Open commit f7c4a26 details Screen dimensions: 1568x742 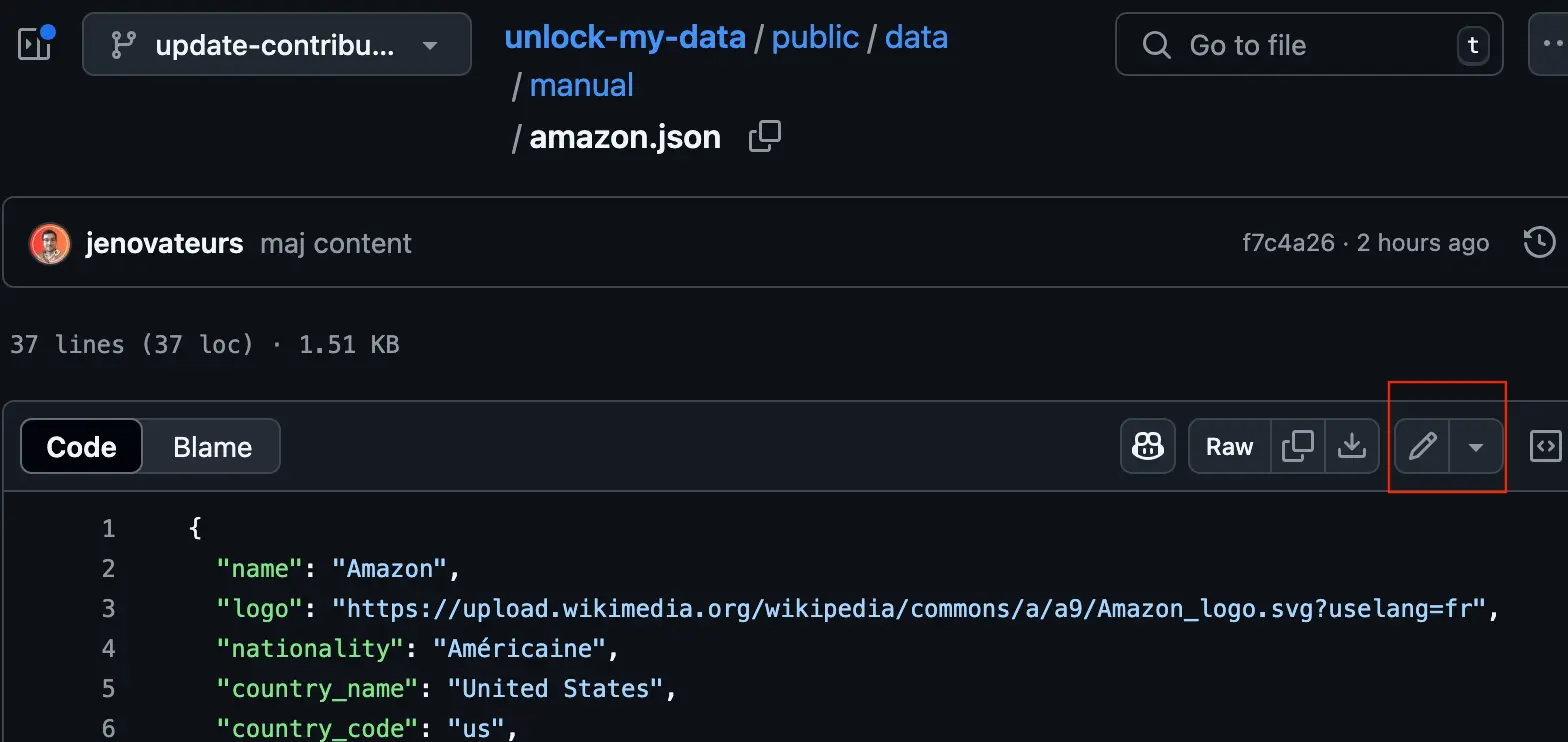(x=1288, y=243)
